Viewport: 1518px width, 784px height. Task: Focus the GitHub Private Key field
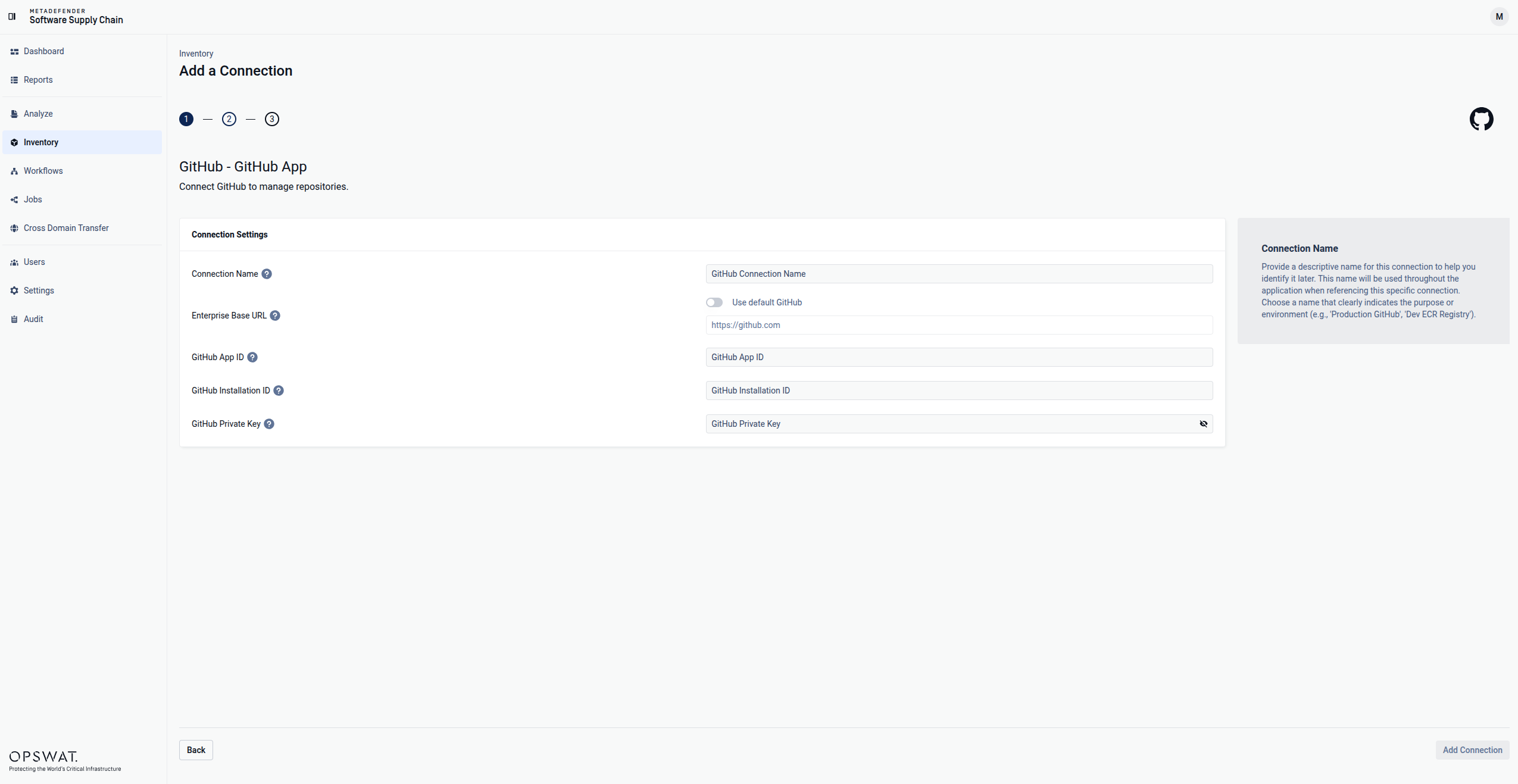pyautogui.click(x=959, y=424)
